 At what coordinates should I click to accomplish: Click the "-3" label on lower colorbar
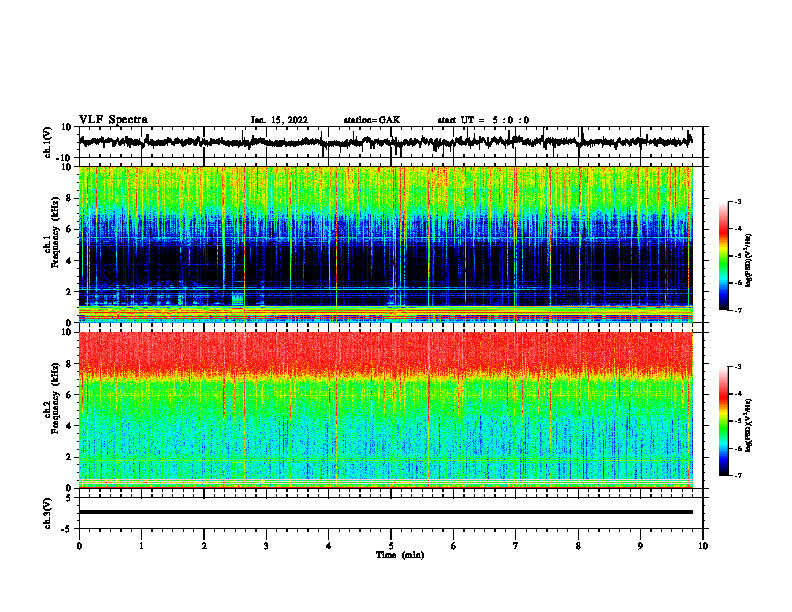[x=737, y=367]
